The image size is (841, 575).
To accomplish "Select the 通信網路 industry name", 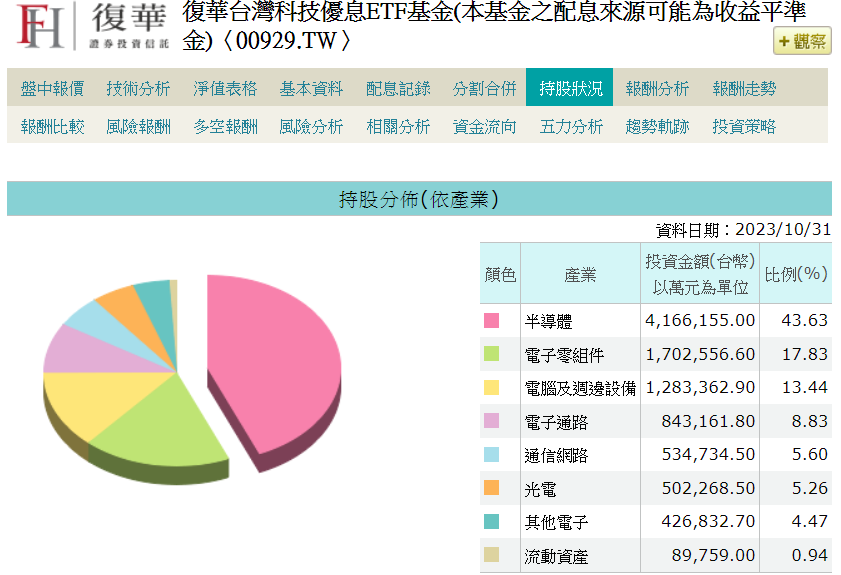I will point(556,455).
